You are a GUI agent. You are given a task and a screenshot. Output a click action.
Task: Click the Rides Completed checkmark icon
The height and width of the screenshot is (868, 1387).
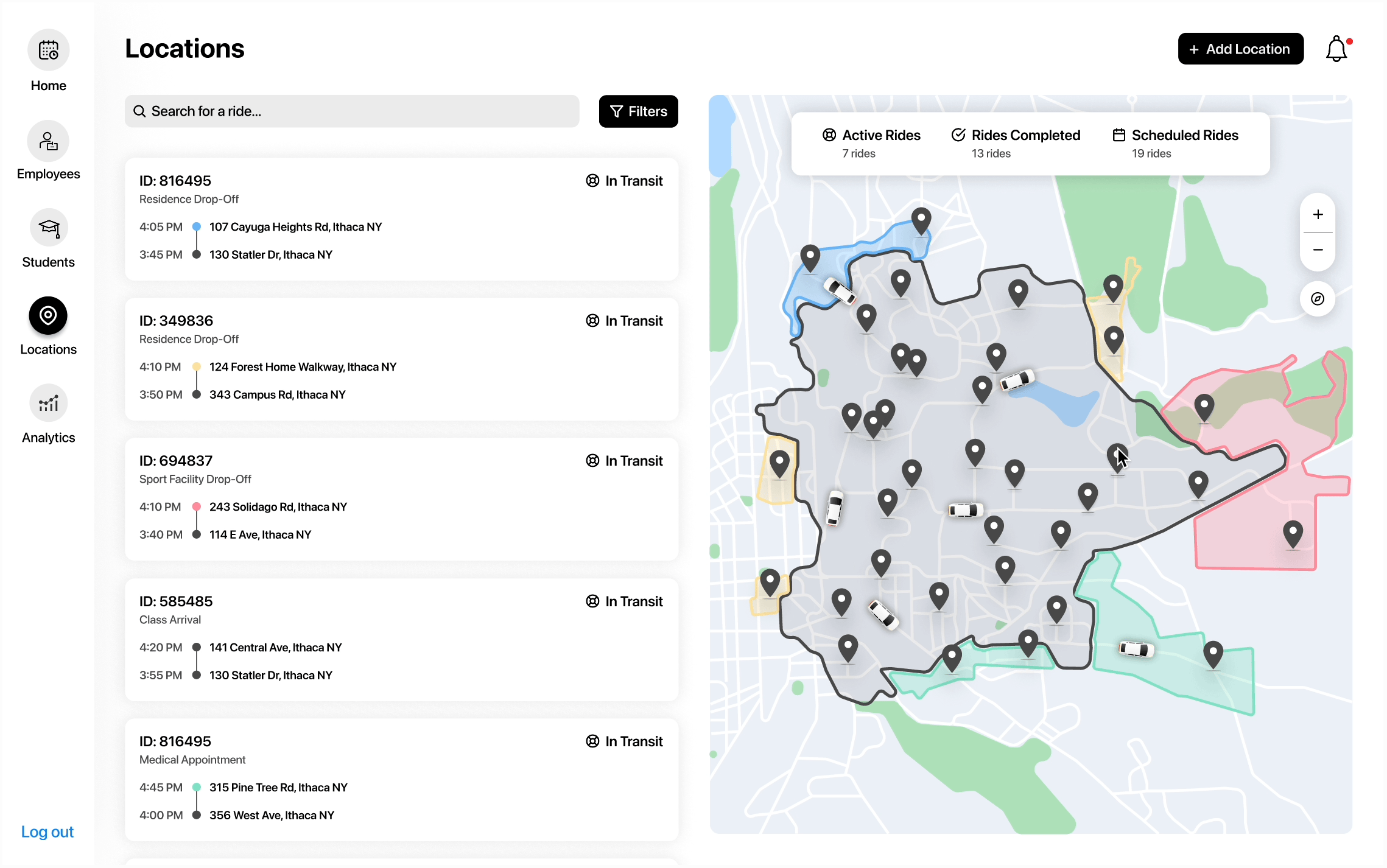958,135
